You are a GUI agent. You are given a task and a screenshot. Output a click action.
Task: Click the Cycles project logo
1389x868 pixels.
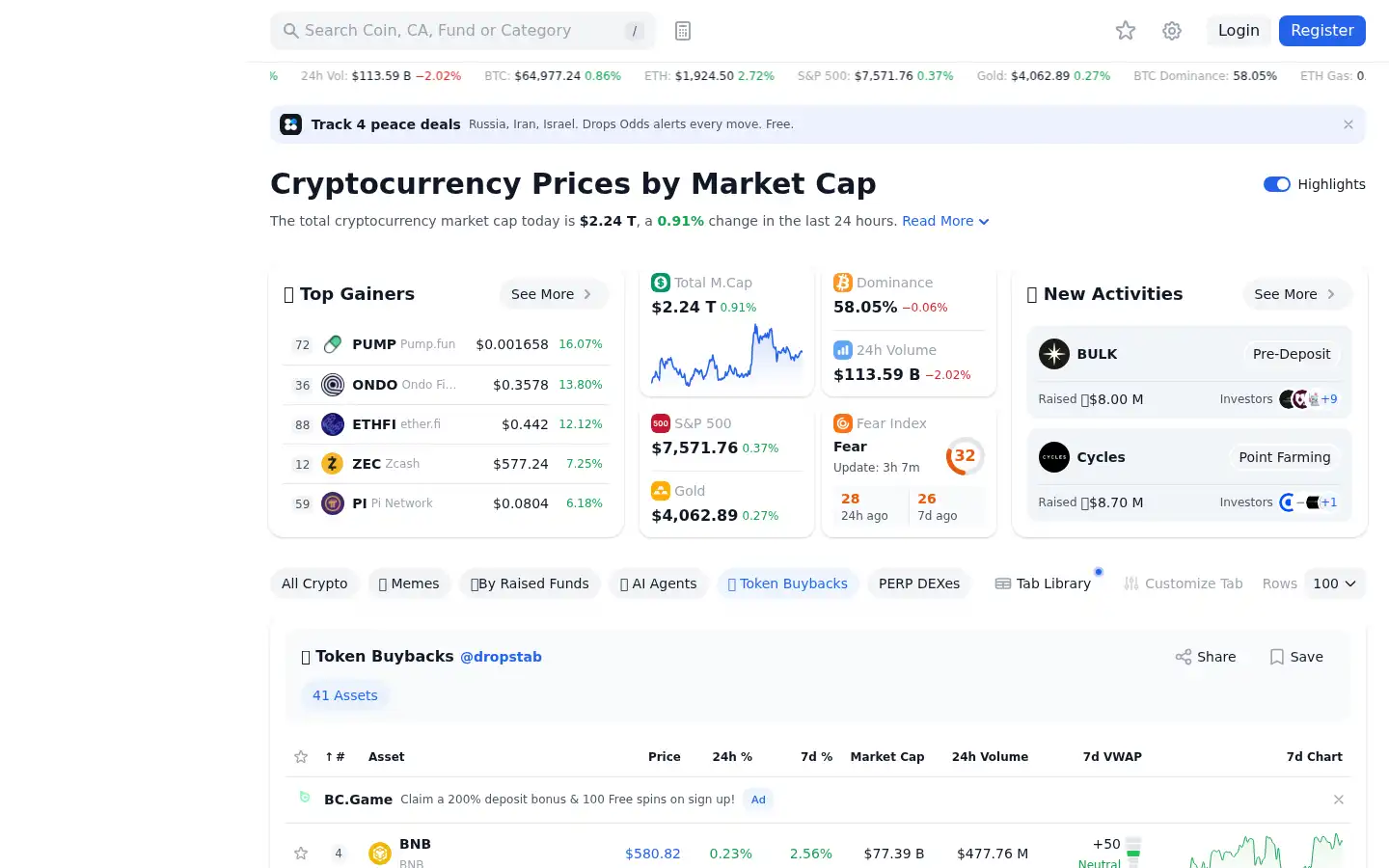tap(1054, 457)
